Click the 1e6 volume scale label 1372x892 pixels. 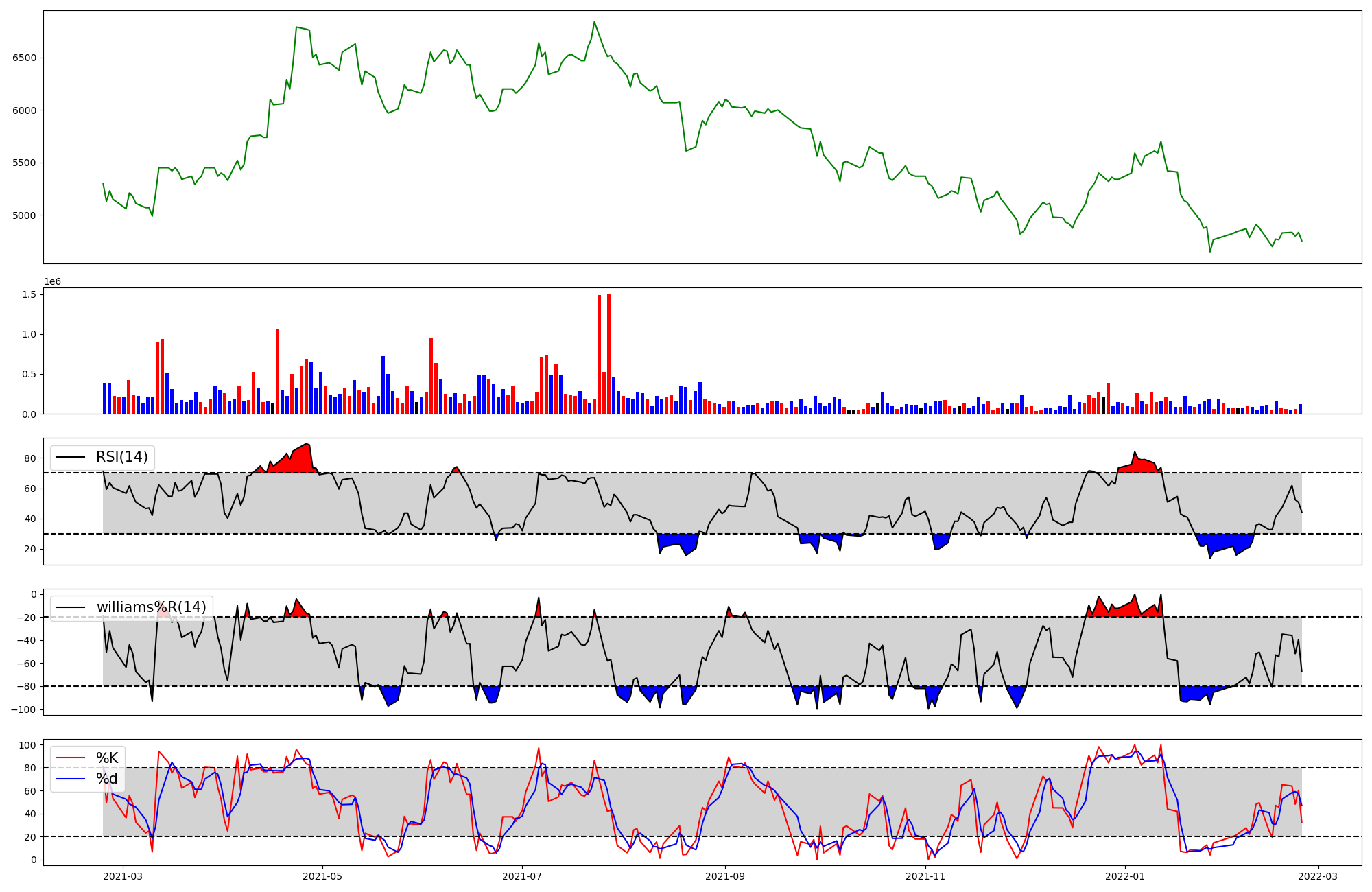point(53,282)
